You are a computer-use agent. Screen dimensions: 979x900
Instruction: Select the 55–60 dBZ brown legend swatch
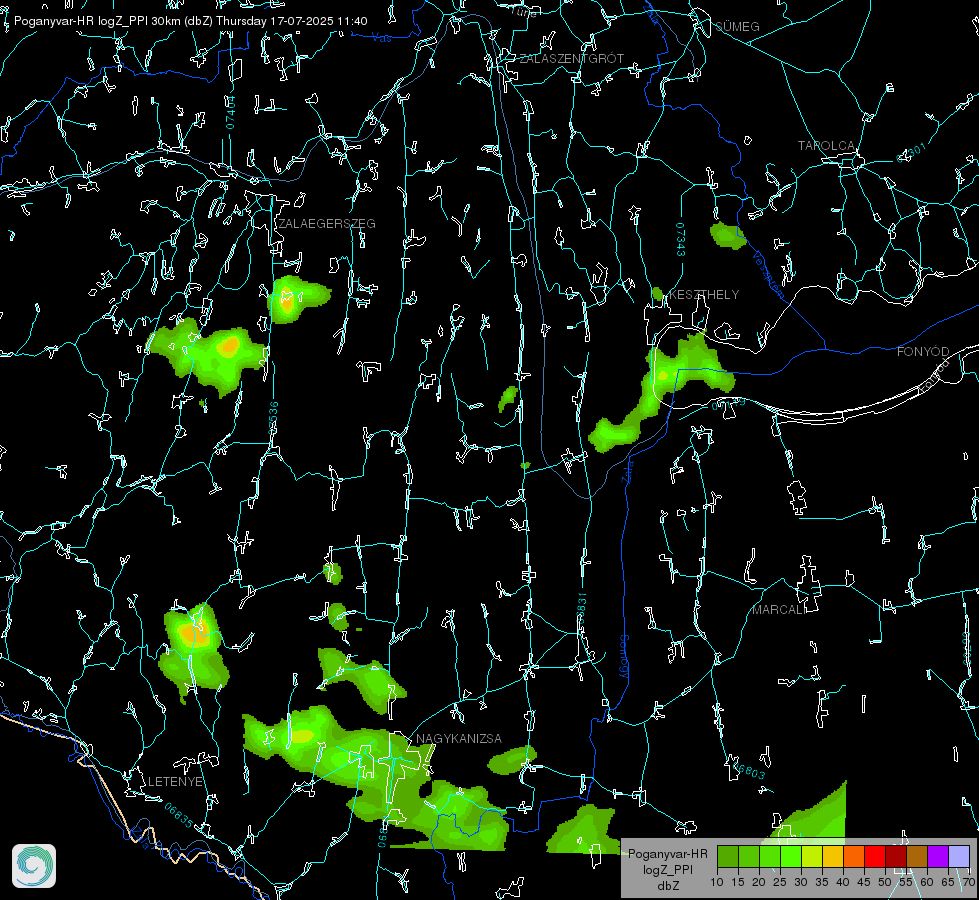click(x=917, y=856)
